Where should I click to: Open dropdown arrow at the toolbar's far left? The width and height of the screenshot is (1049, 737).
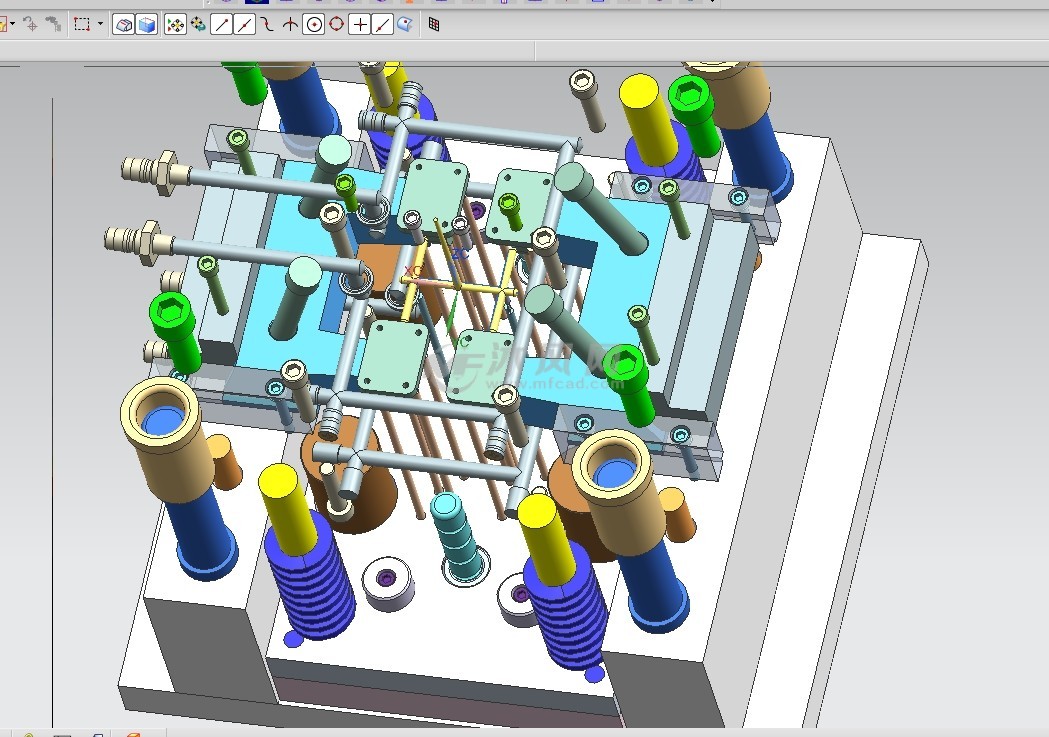[12, 24]
